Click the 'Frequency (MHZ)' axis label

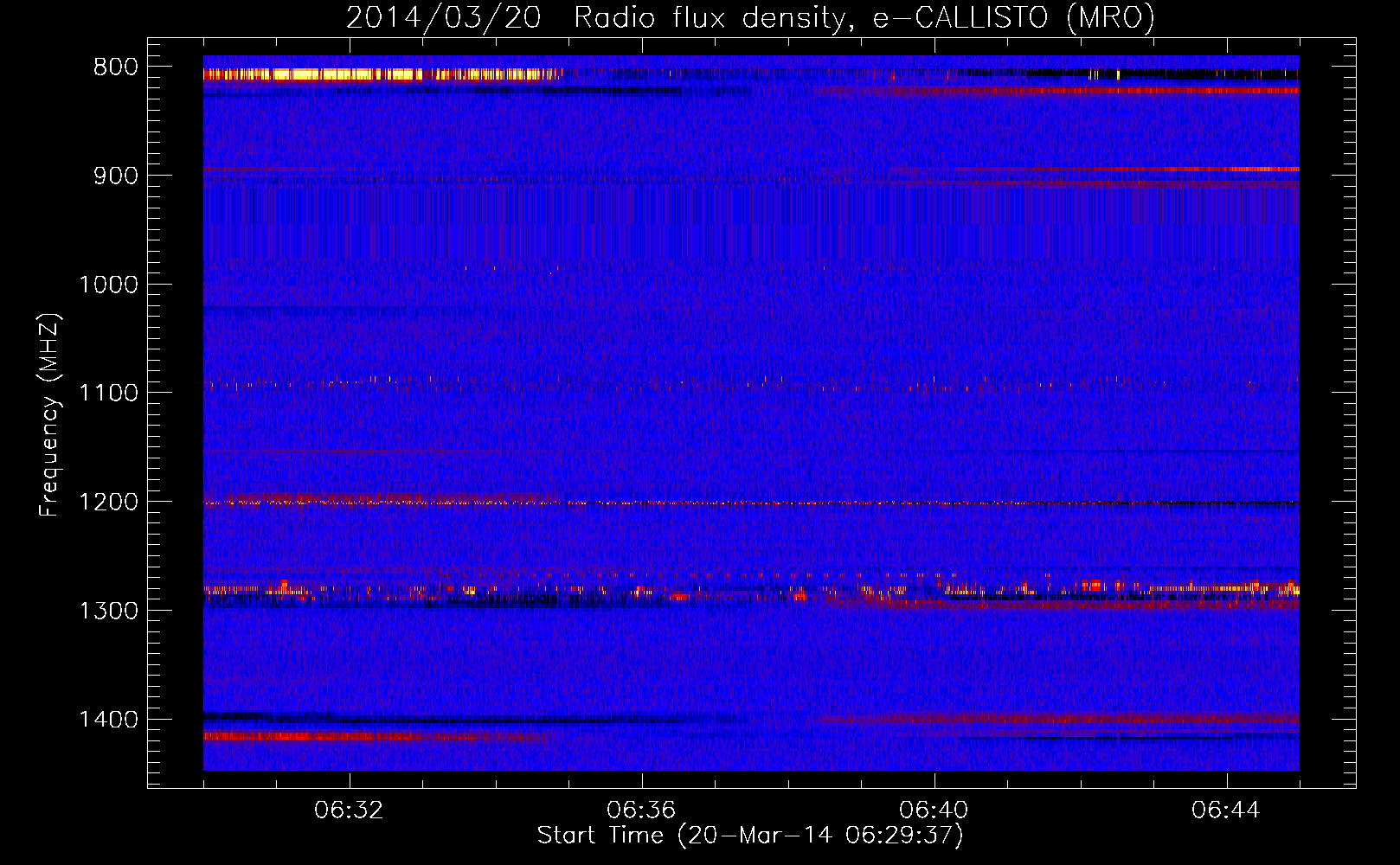49,415
